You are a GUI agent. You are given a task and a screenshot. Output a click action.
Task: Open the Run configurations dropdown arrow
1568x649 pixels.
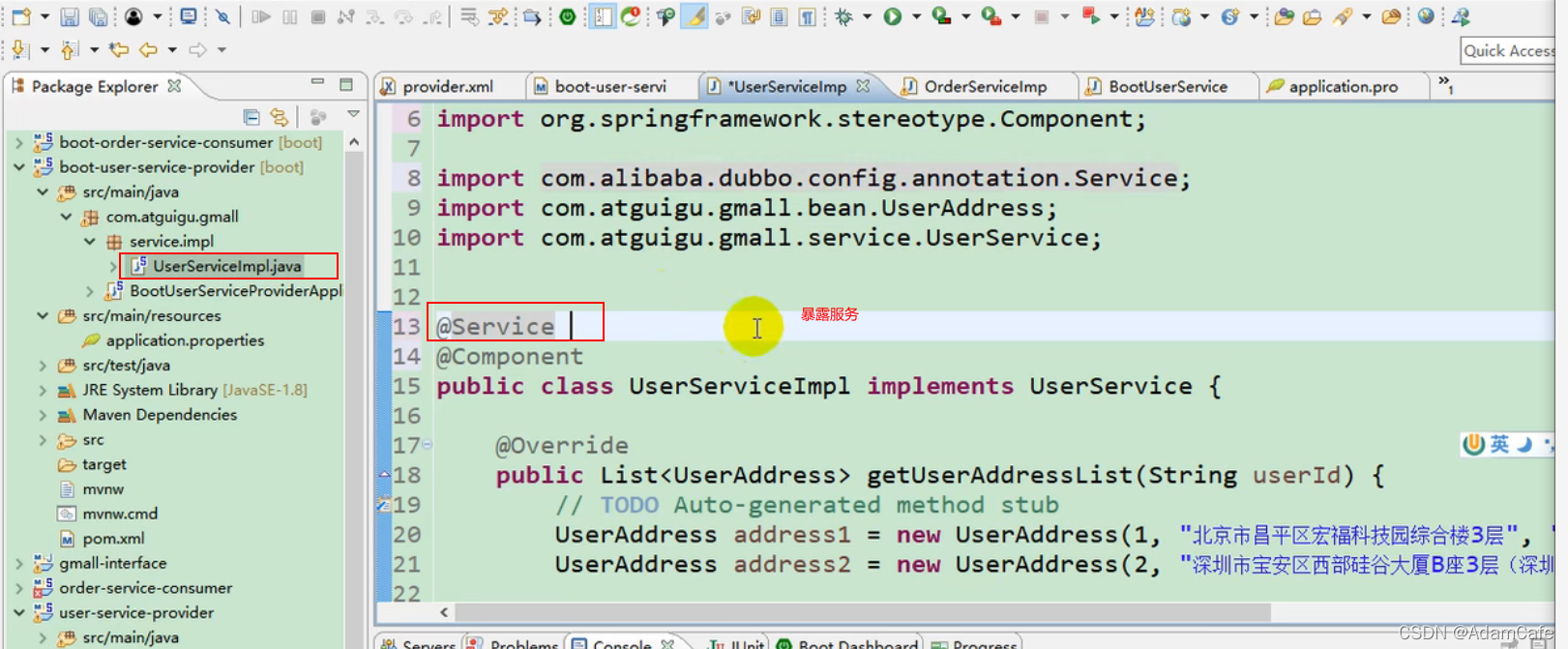pyautogui.click(x=916, y=16)
